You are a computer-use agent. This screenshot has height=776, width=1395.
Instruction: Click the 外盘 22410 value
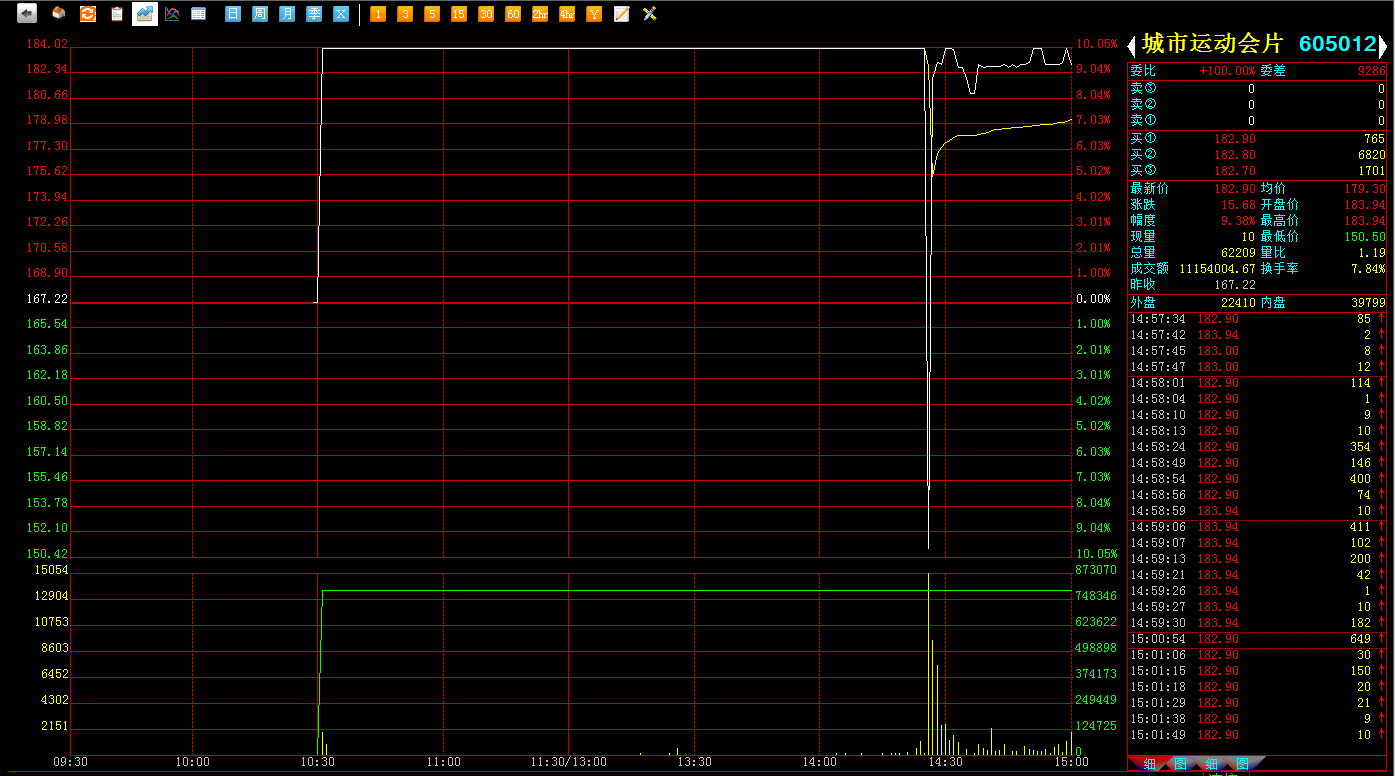pos(1239,302)
